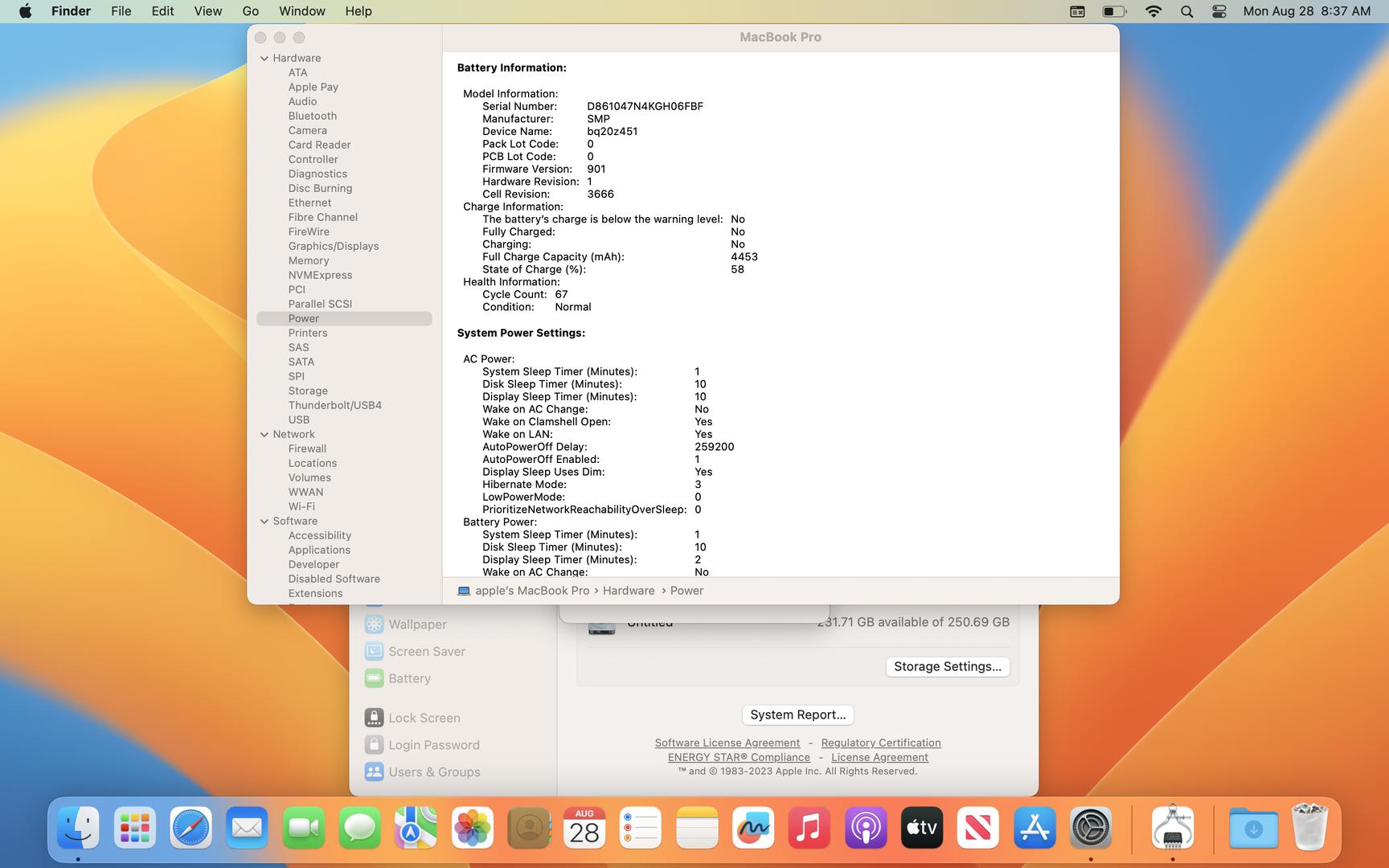
Task: Open Downloads folder in the Dock
Action: pyautogui.click(x=1253, y=828)
